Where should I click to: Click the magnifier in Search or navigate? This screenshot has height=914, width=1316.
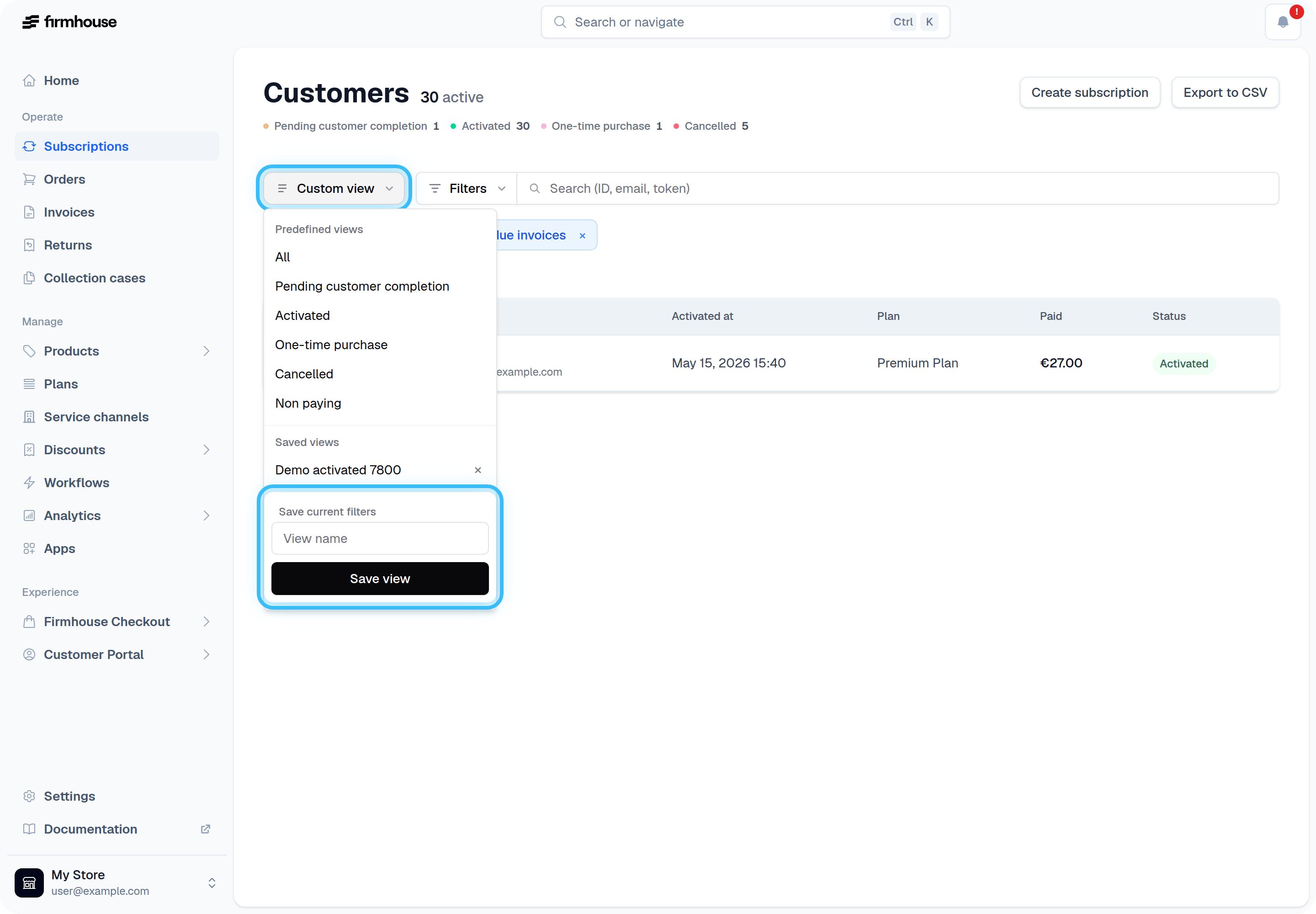click(560, 22)
